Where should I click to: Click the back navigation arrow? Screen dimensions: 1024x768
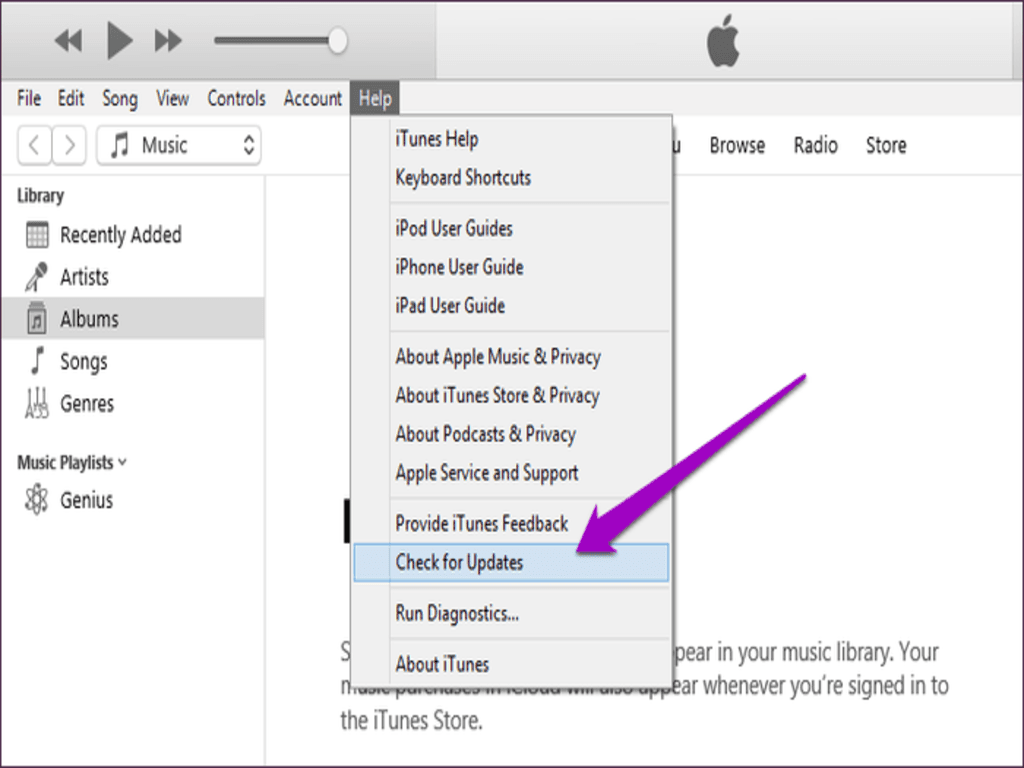click(x=35, y=145)
